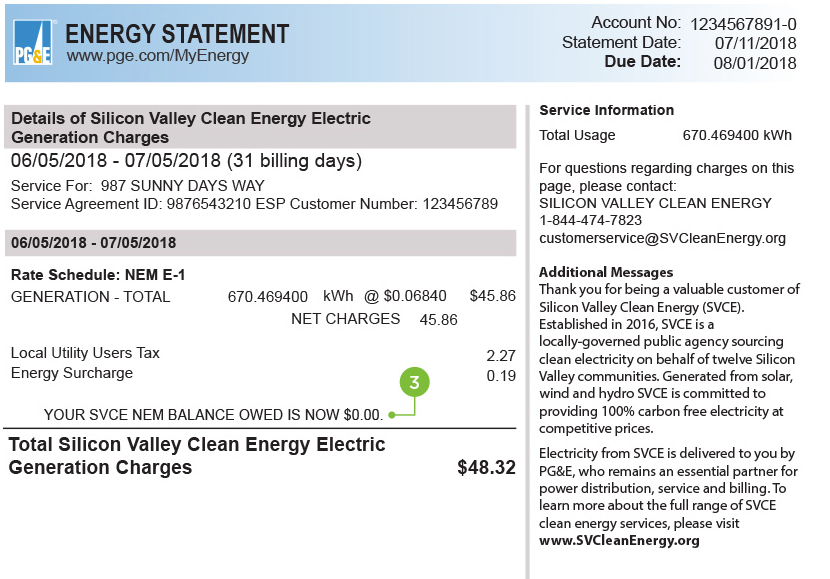Open the www.SVCleanEnergy.org link
The height and width of the screenshot is (579, 830).
coord(619,540)
